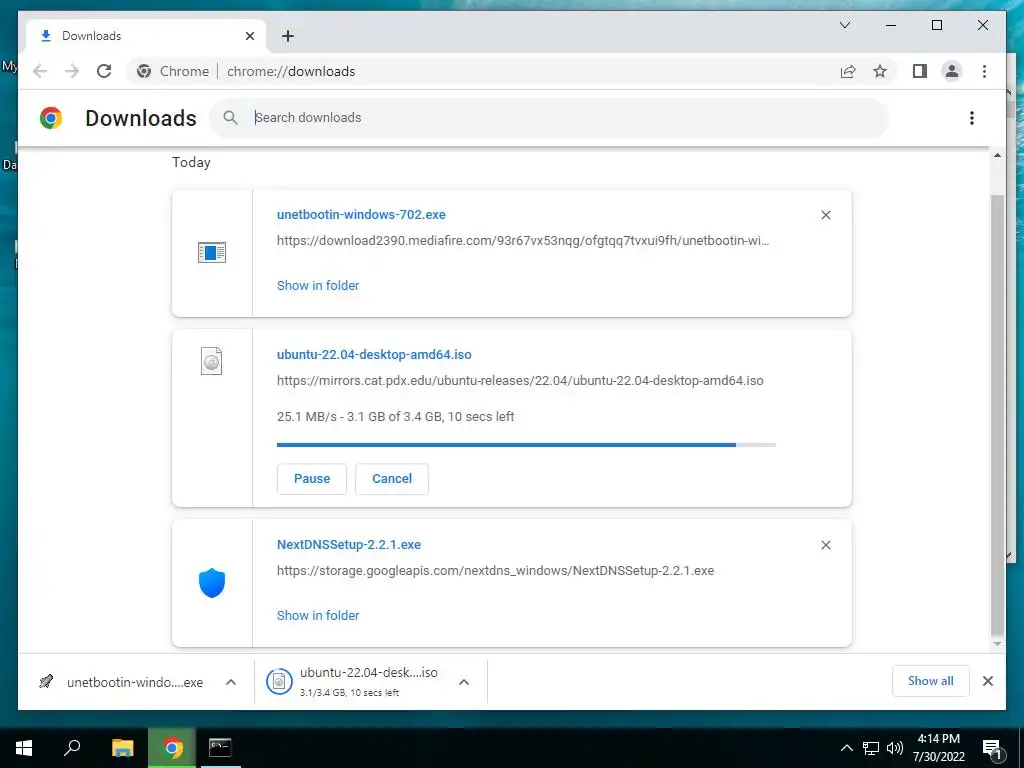Open Chrome's three-dot main menu

pos(984,71)
